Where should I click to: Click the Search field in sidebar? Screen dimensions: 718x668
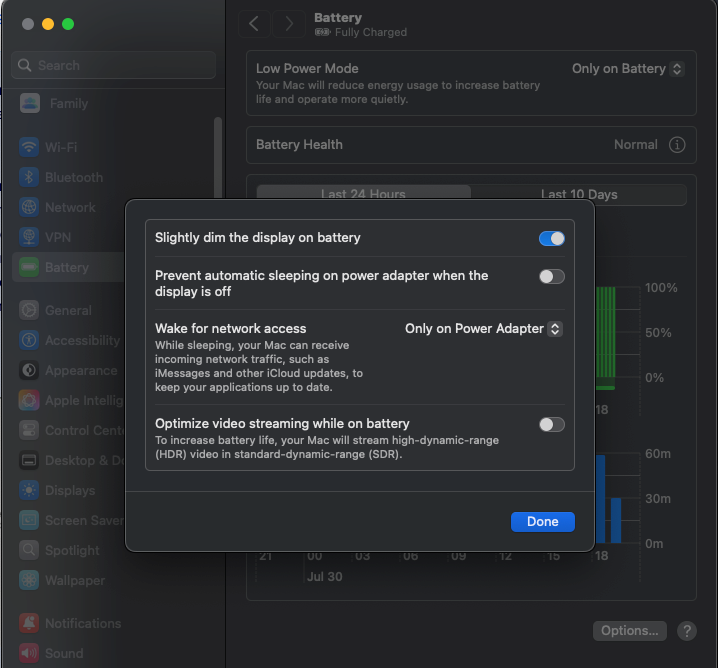click(x=114, y=65)
